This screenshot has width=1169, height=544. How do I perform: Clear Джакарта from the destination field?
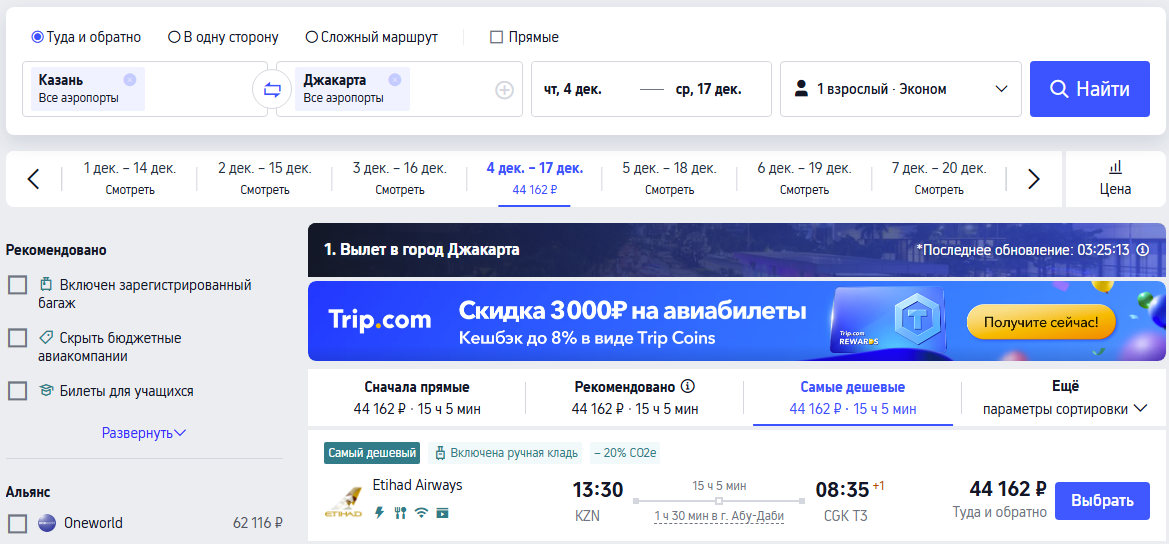tap(395, 80)
